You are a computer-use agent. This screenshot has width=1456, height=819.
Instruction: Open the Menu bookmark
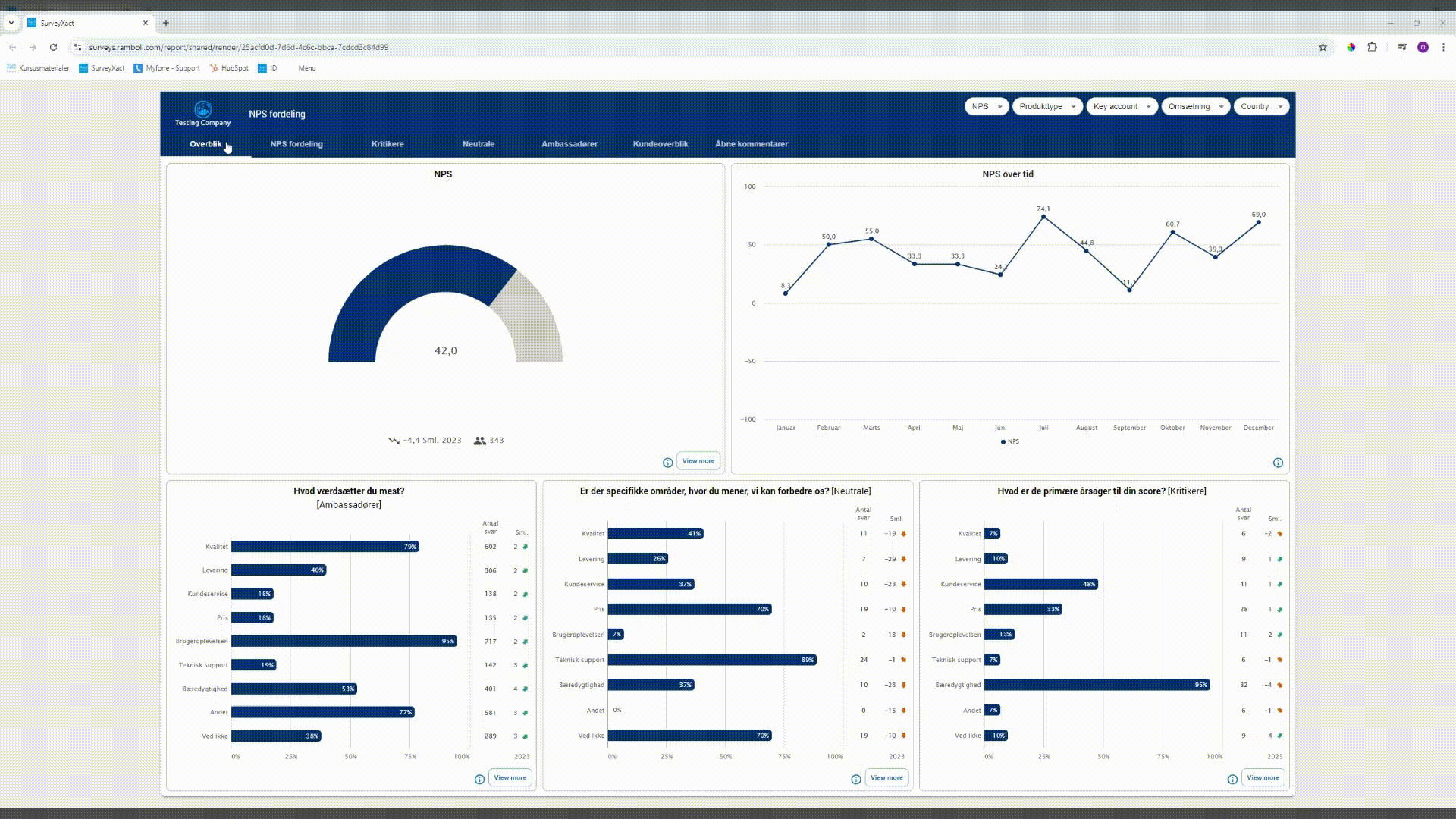click(307, 68)
